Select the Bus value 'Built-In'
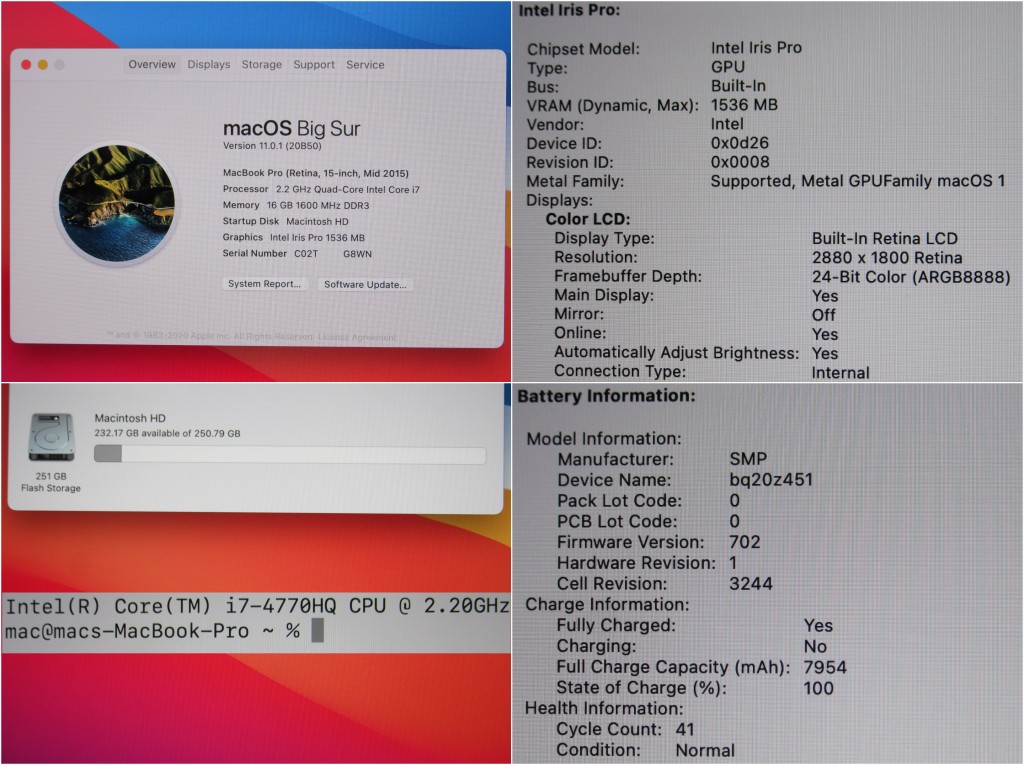Viewport: 1024px width, 765px height. point(738,86)
